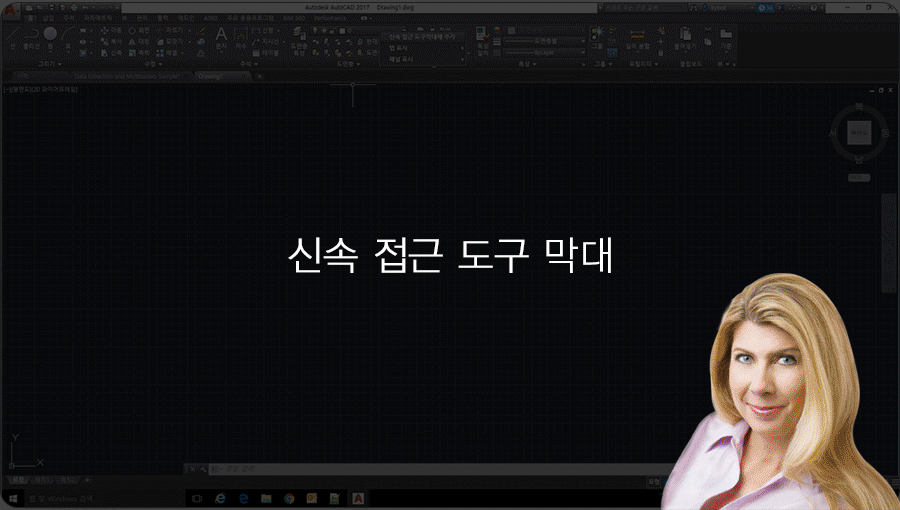Click the new drawing tab plus button

(x=260, y=75)
